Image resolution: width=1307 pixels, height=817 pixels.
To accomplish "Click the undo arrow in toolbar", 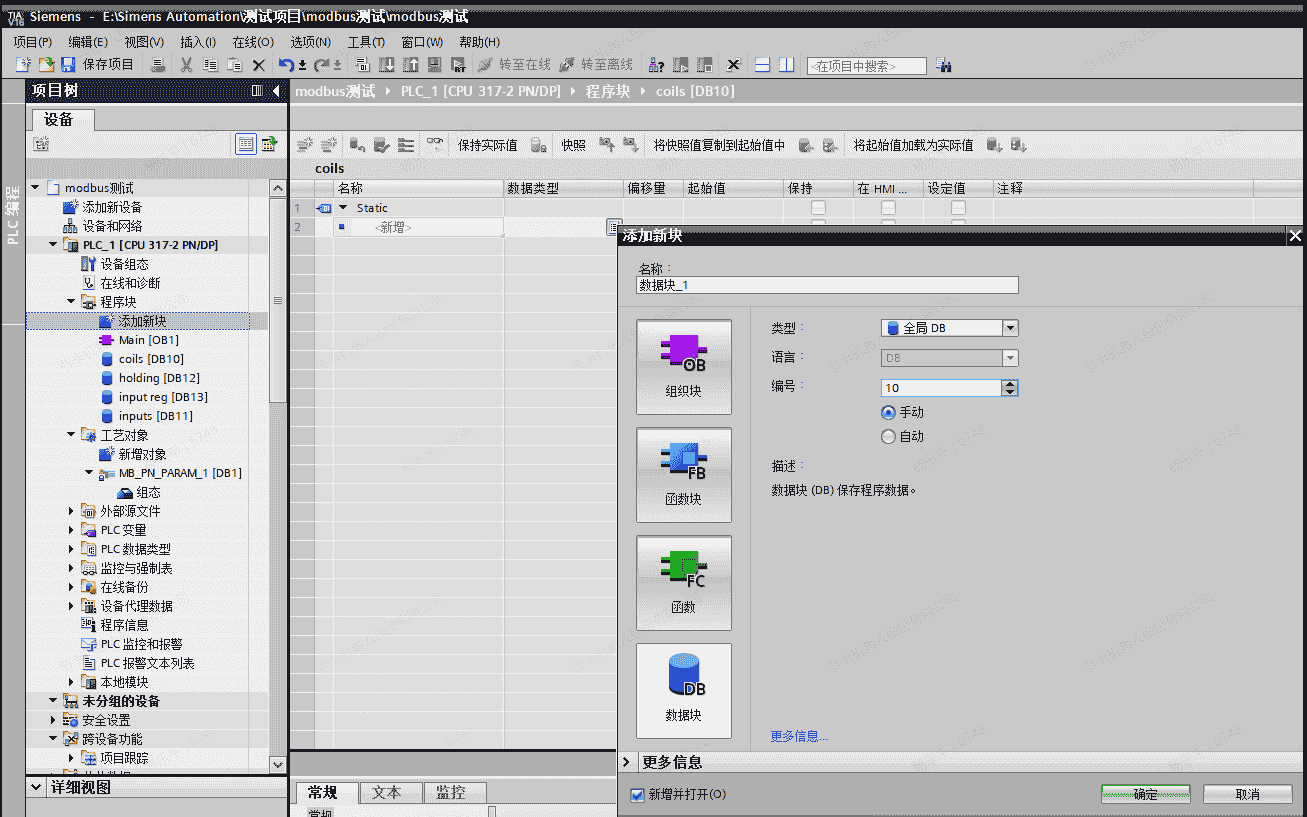I will pos(286,65).
